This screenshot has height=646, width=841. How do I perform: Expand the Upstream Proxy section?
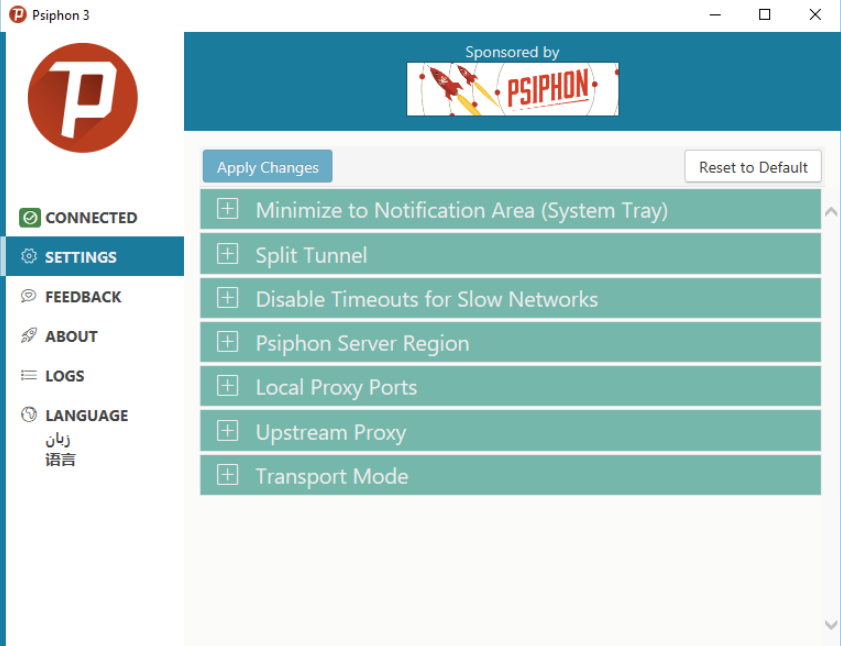pos(228,432)
